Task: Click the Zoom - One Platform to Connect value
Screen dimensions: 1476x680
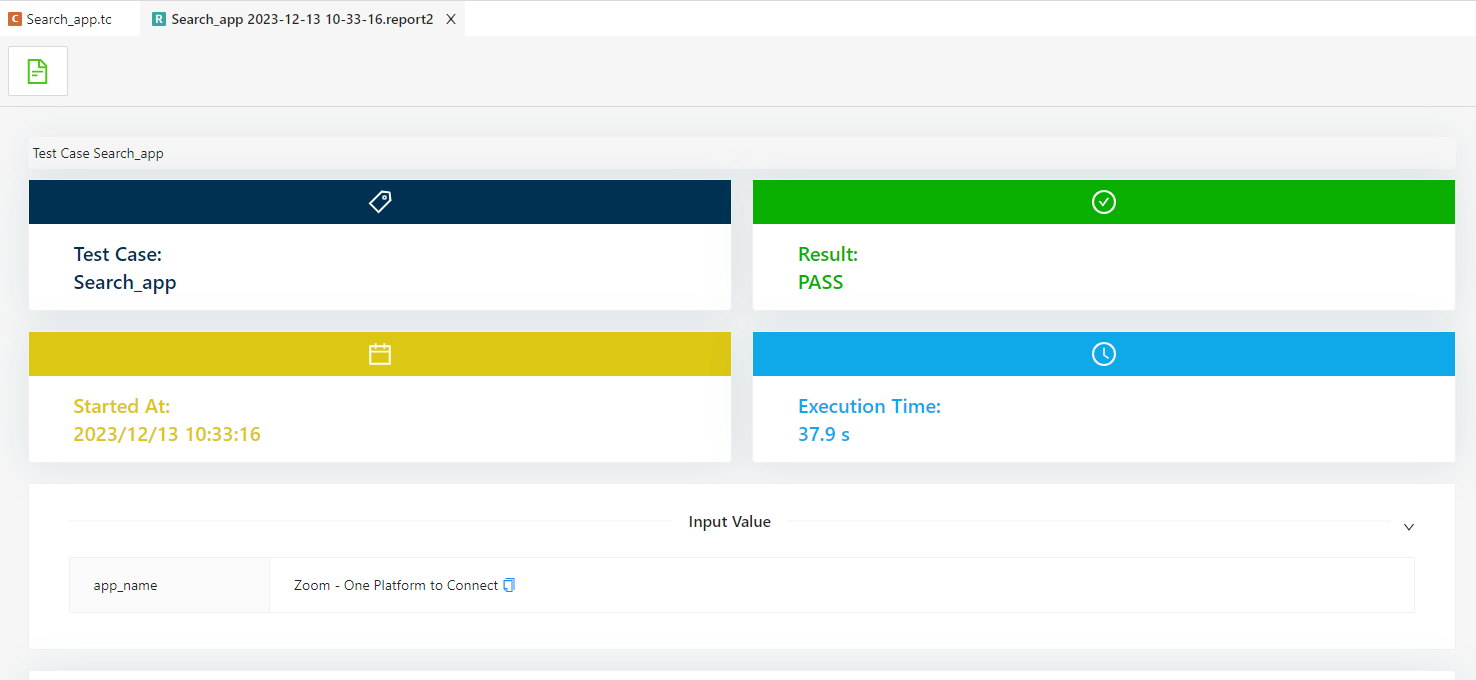Action: coord(396,585)
